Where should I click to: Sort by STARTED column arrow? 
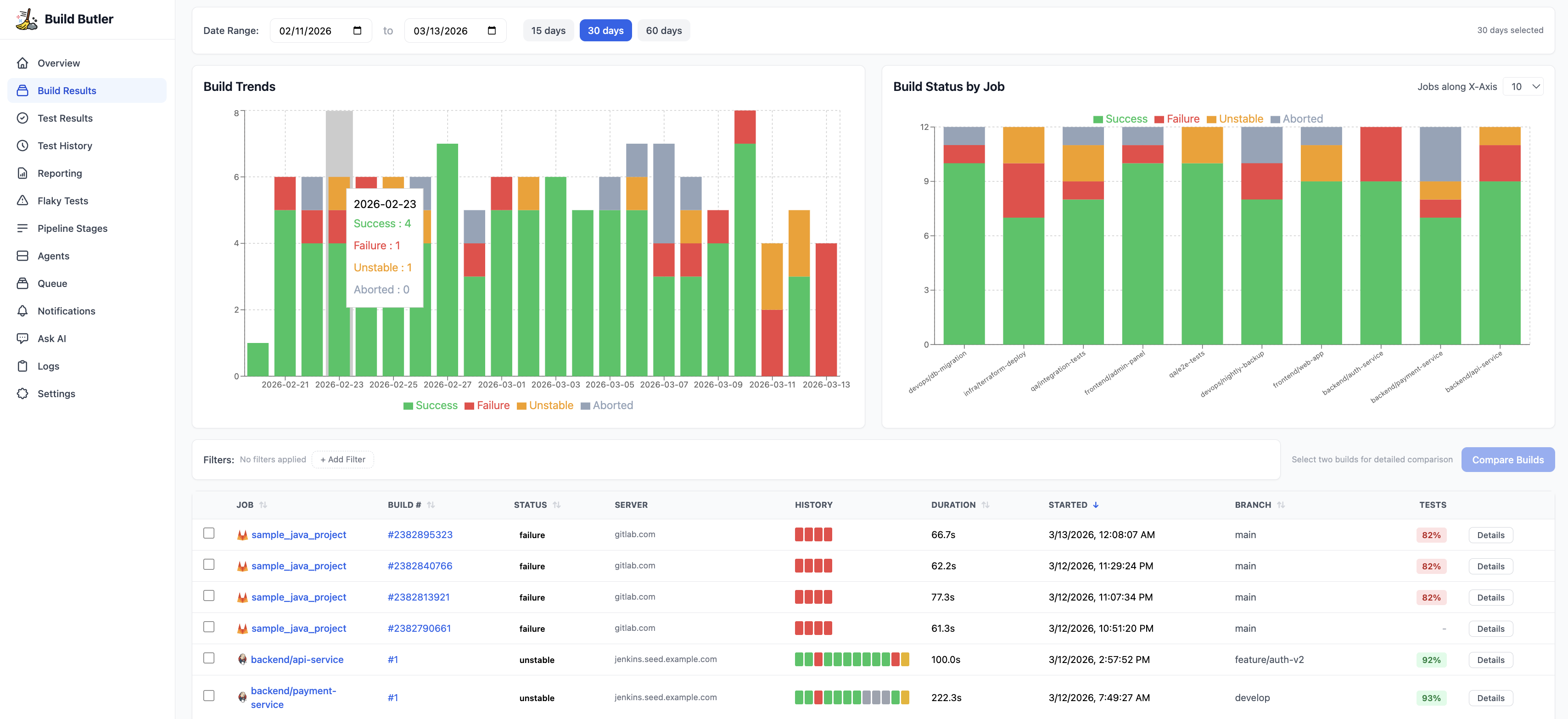[x=1096, y=505]
